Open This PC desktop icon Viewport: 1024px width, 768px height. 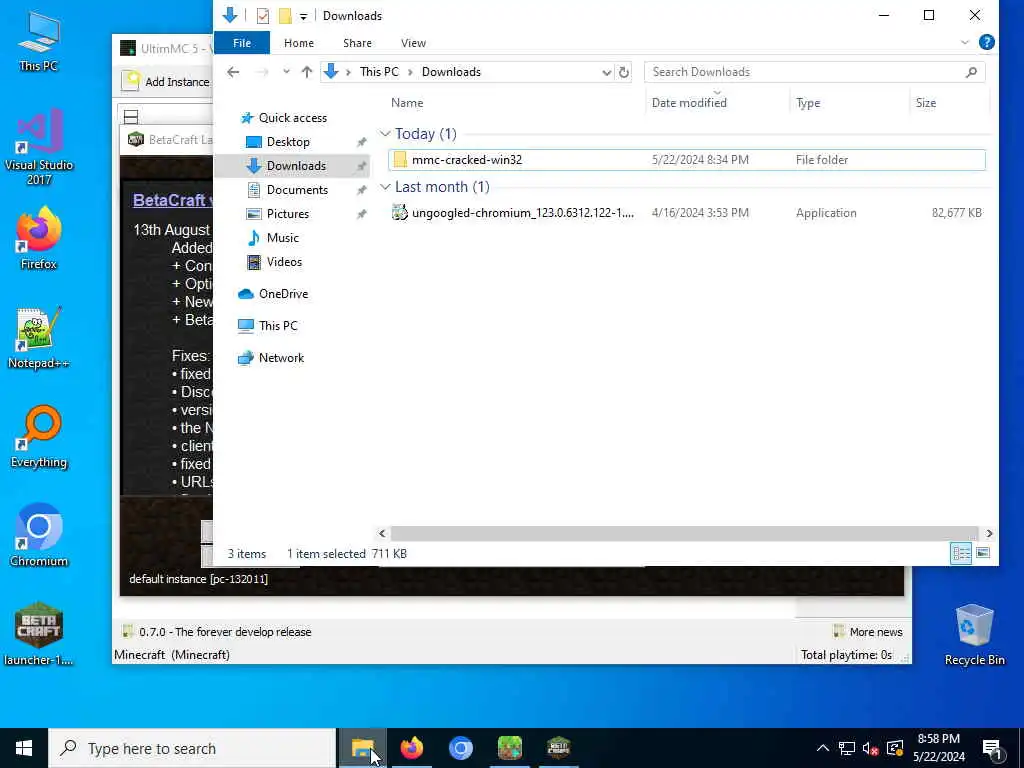tap(39, 41)
